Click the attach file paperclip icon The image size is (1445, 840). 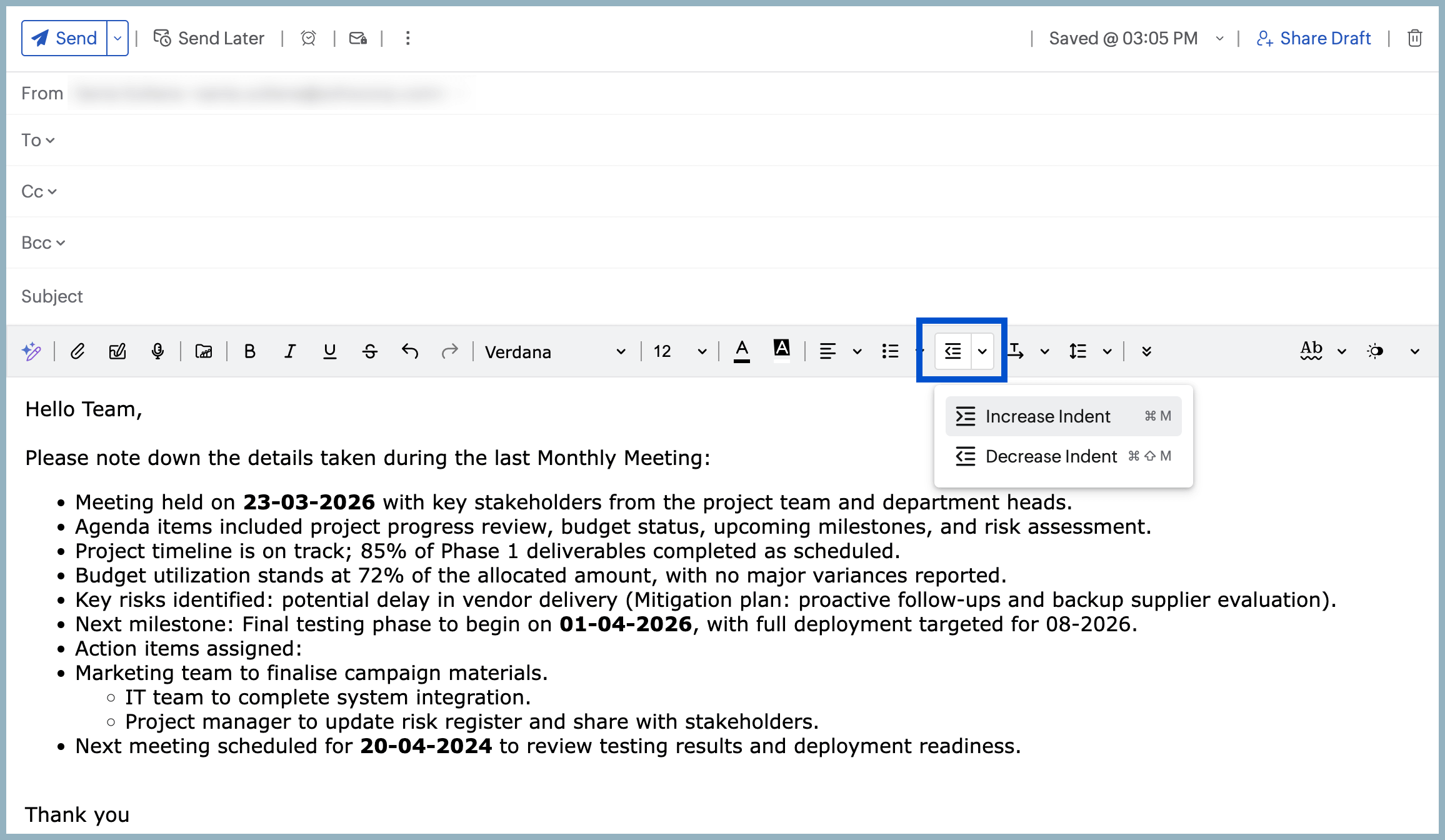[x=77, y=351]
